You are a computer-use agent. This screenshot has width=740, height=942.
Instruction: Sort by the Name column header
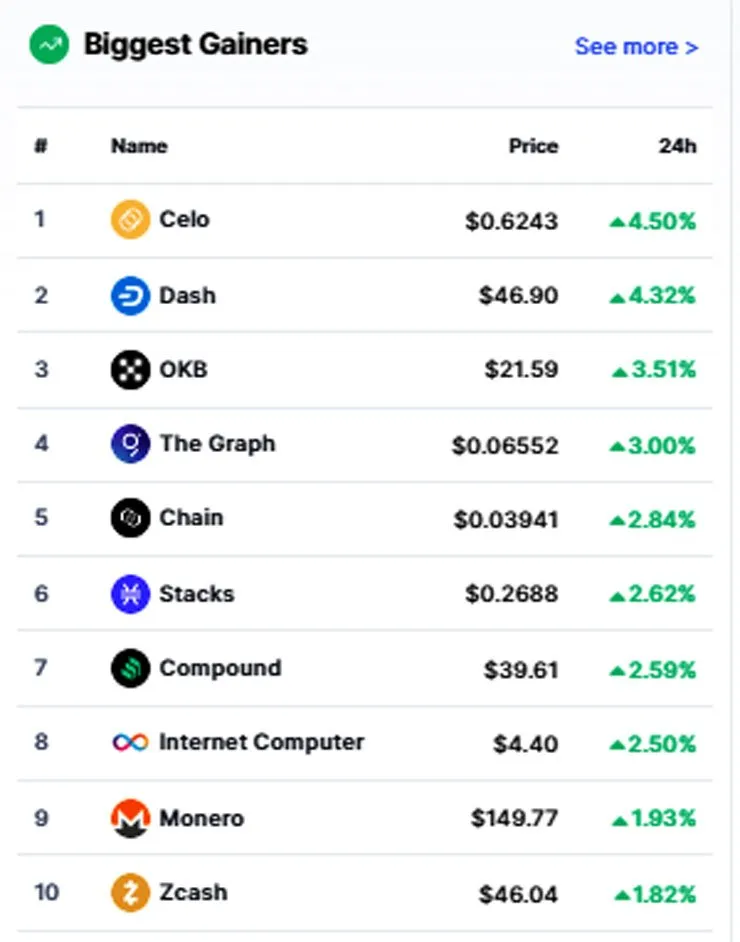(139, 146)
